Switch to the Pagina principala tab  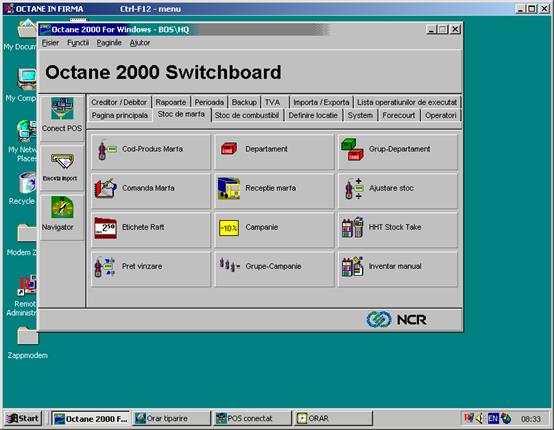pos(120,115)
